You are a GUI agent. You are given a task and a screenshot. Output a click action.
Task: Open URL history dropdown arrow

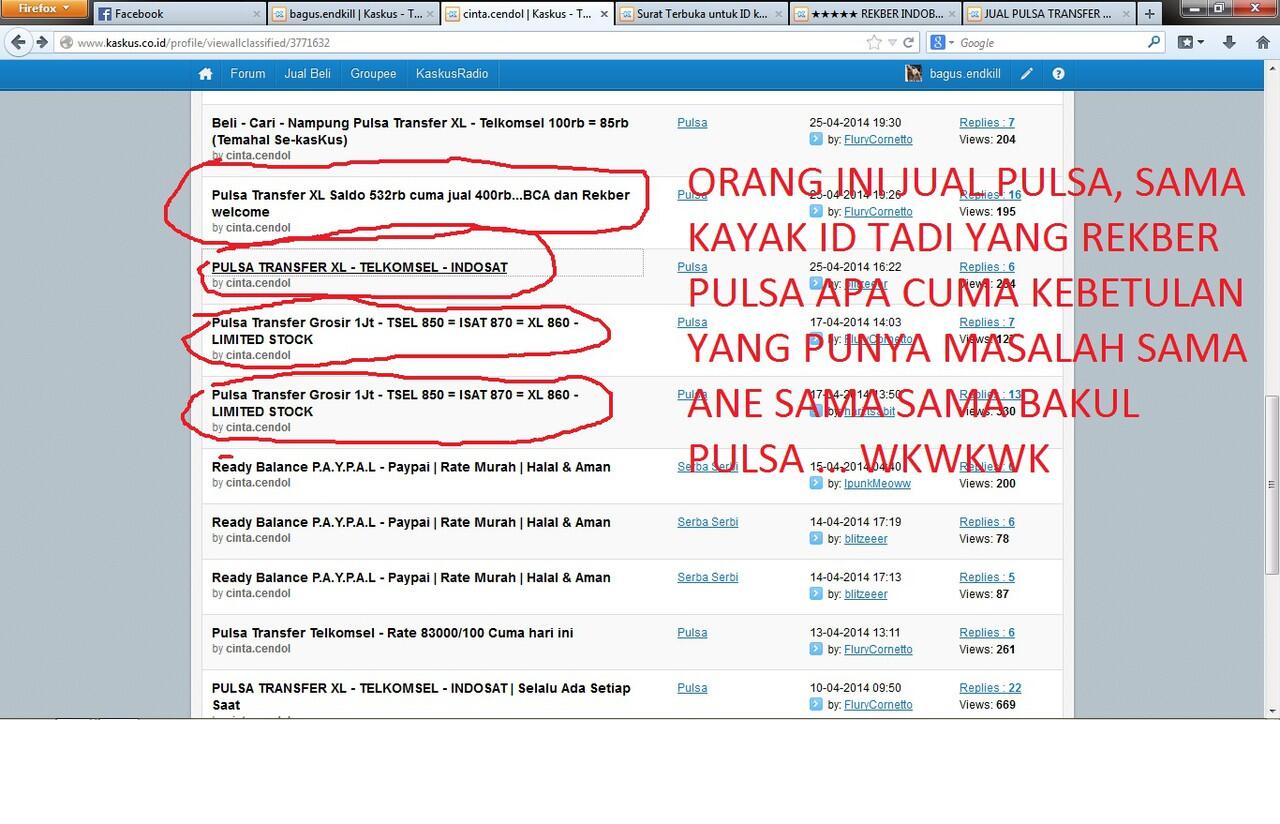(x=893, y=42)
